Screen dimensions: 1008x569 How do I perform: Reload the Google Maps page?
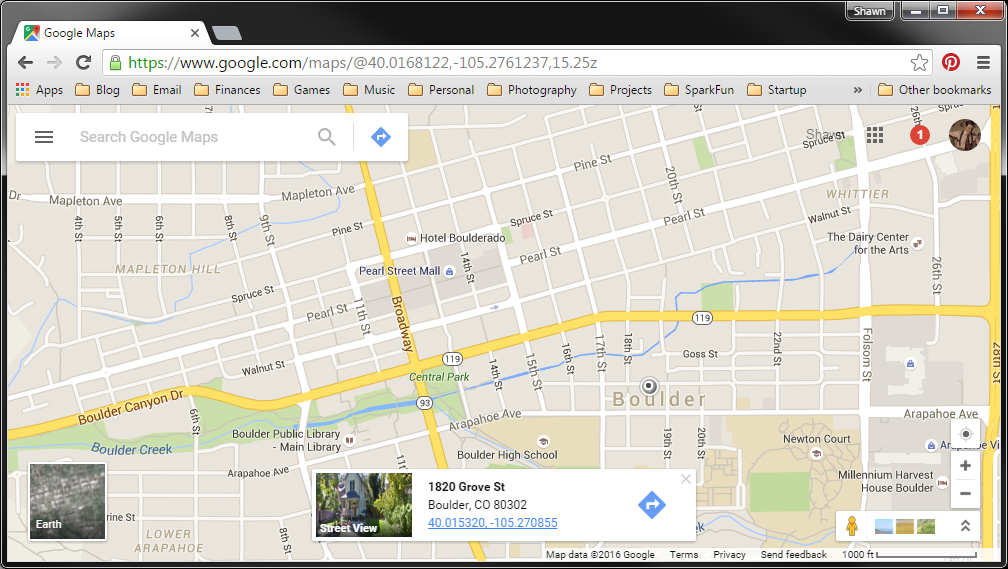tap(84, 62)
